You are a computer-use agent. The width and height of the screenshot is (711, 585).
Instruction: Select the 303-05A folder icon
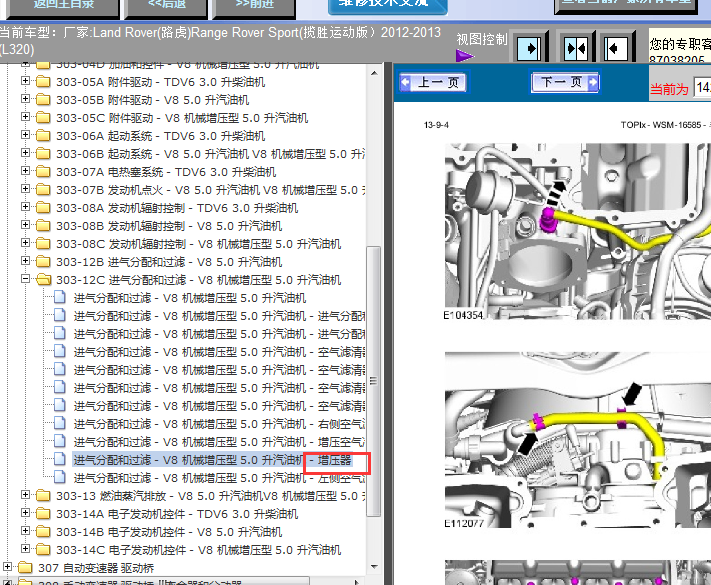tap(43, 82)
